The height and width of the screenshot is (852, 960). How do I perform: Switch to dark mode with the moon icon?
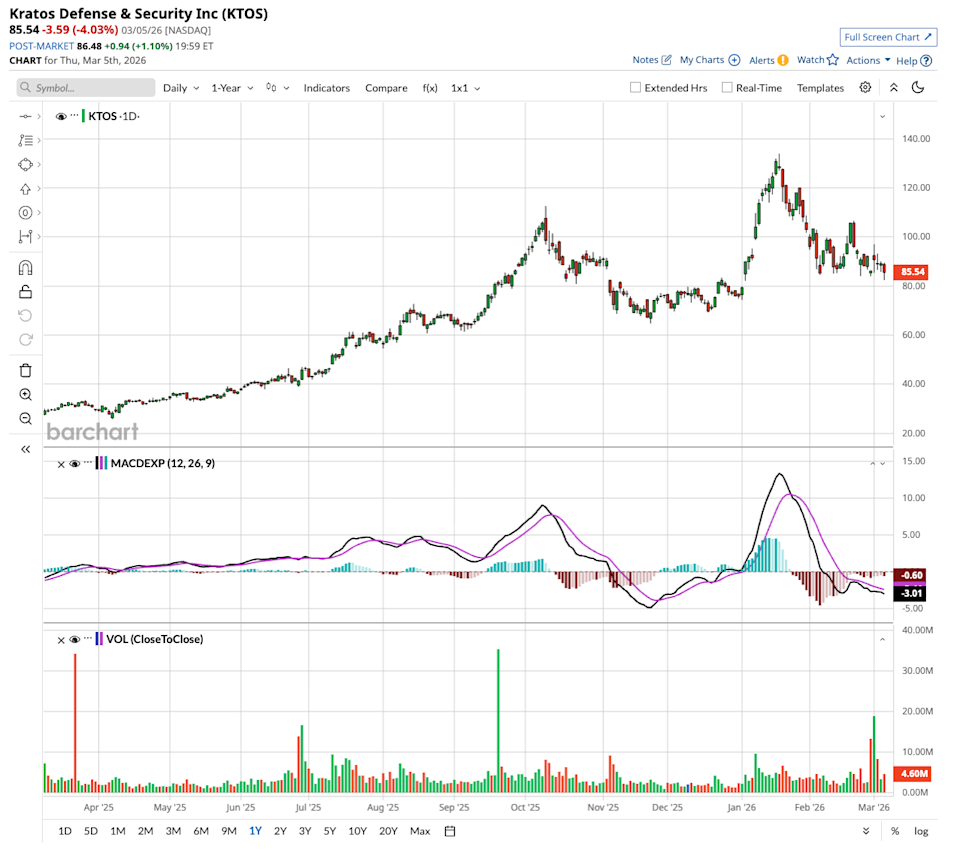coord(918,88)
